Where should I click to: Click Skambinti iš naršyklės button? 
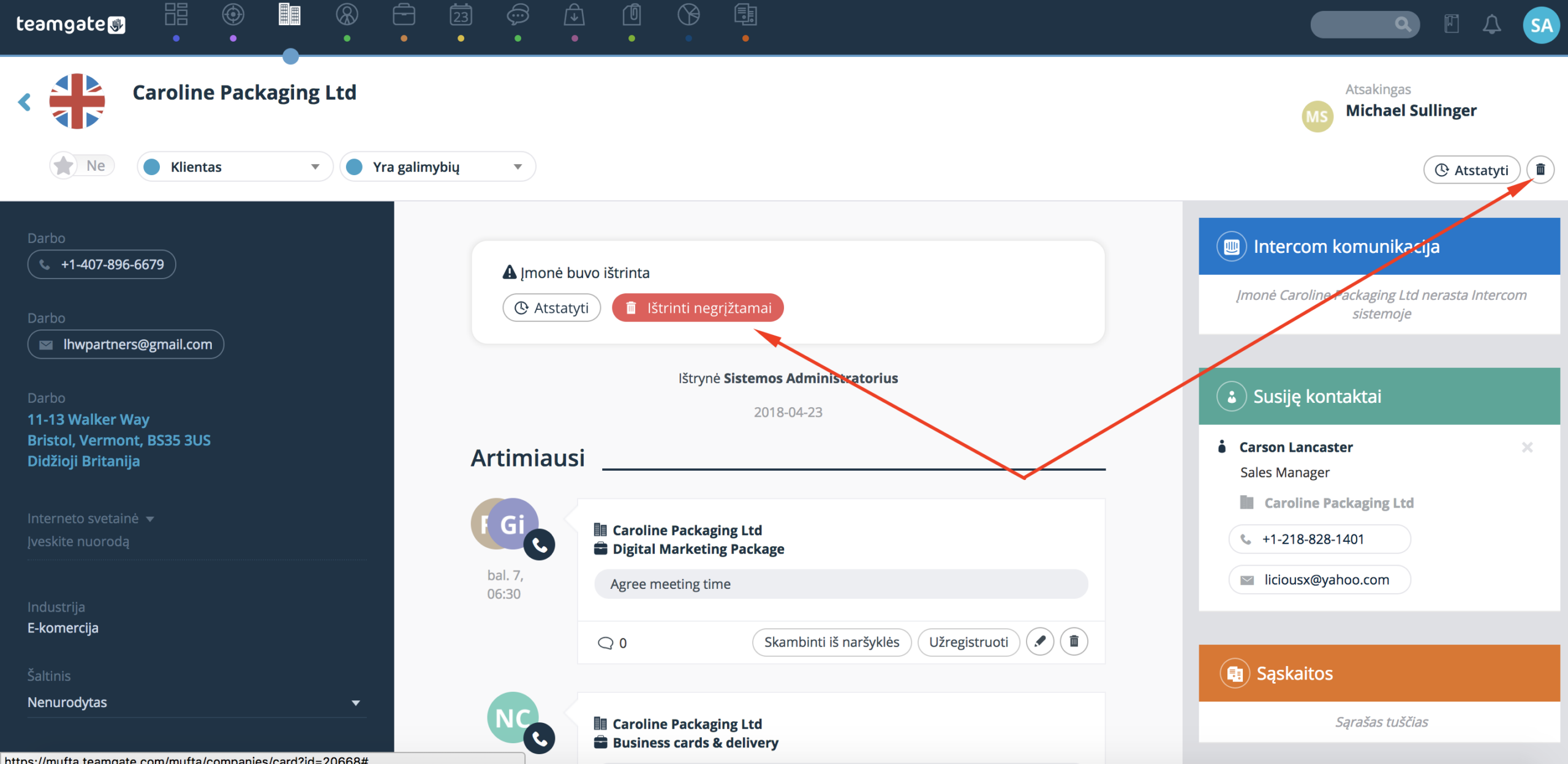[832, 642]
